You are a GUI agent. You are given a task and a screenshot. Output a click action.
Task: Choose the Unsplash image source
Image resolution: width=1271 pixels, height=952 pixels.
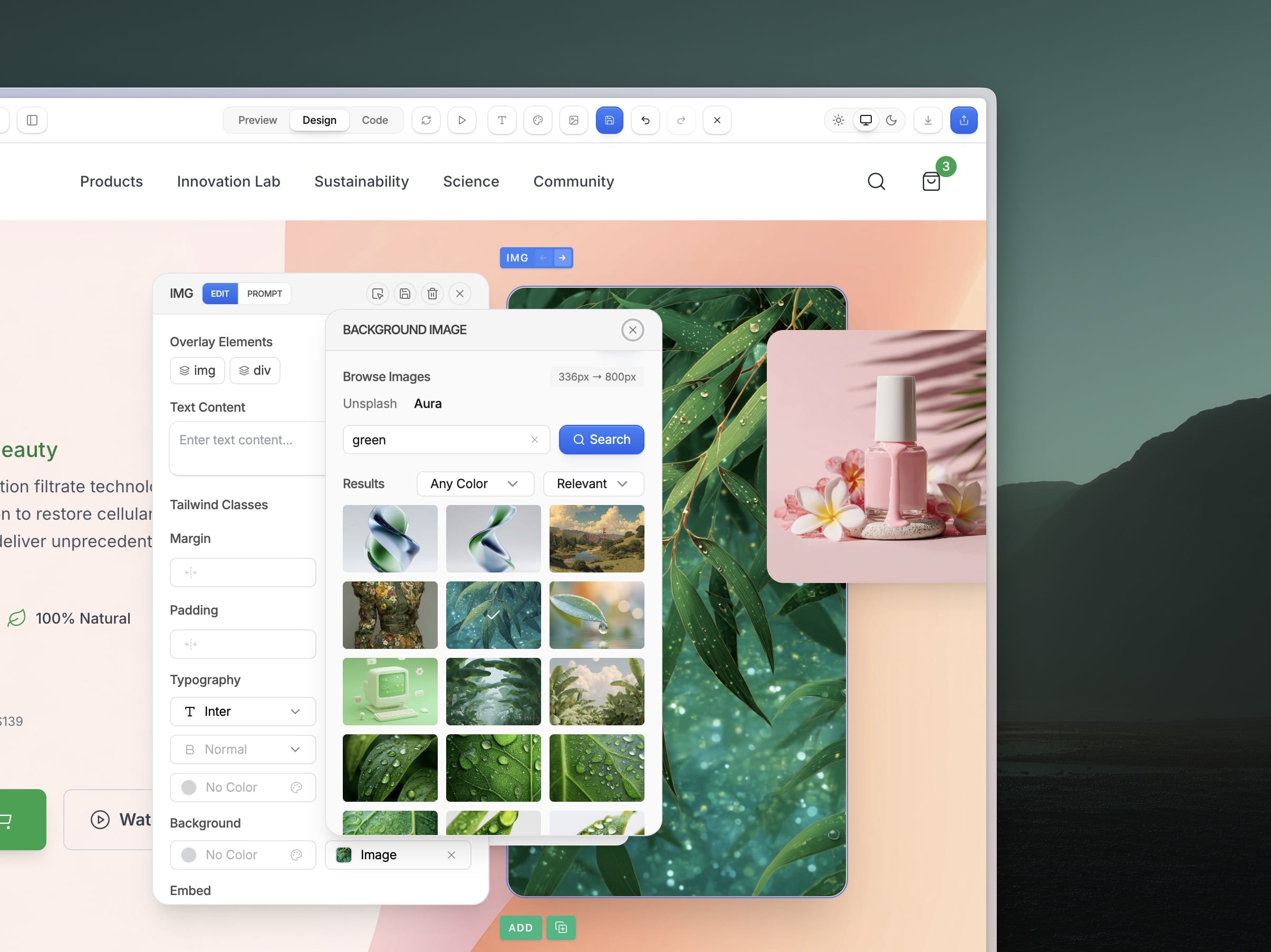pos(370,404)
